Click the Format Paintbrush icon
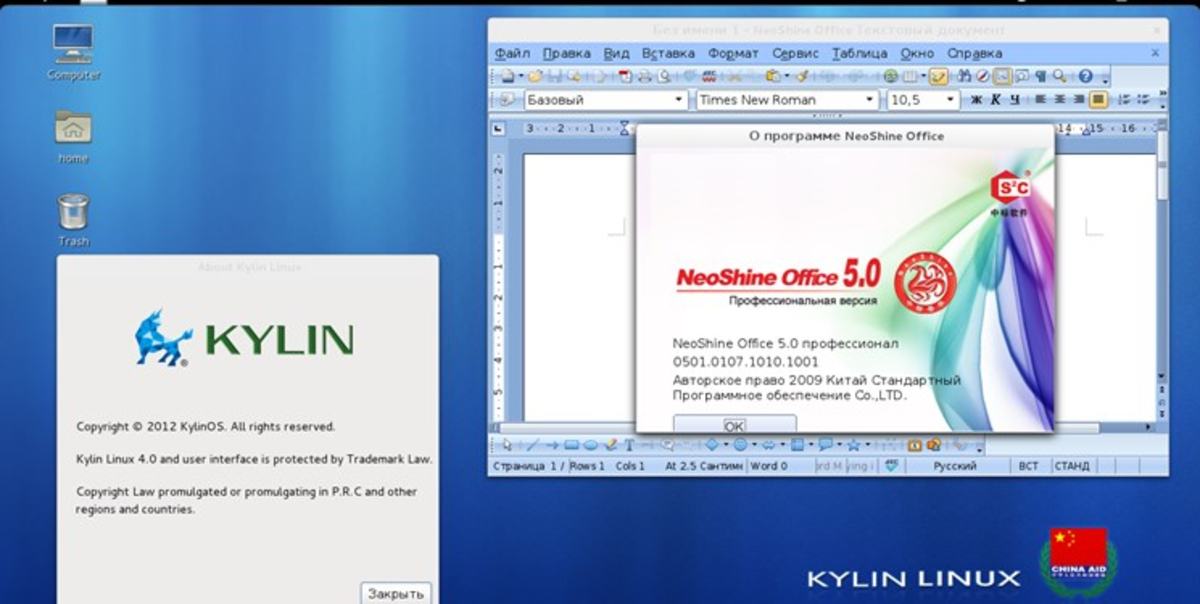This screenshot has width=1200, height=604. [x=802, y=76]
